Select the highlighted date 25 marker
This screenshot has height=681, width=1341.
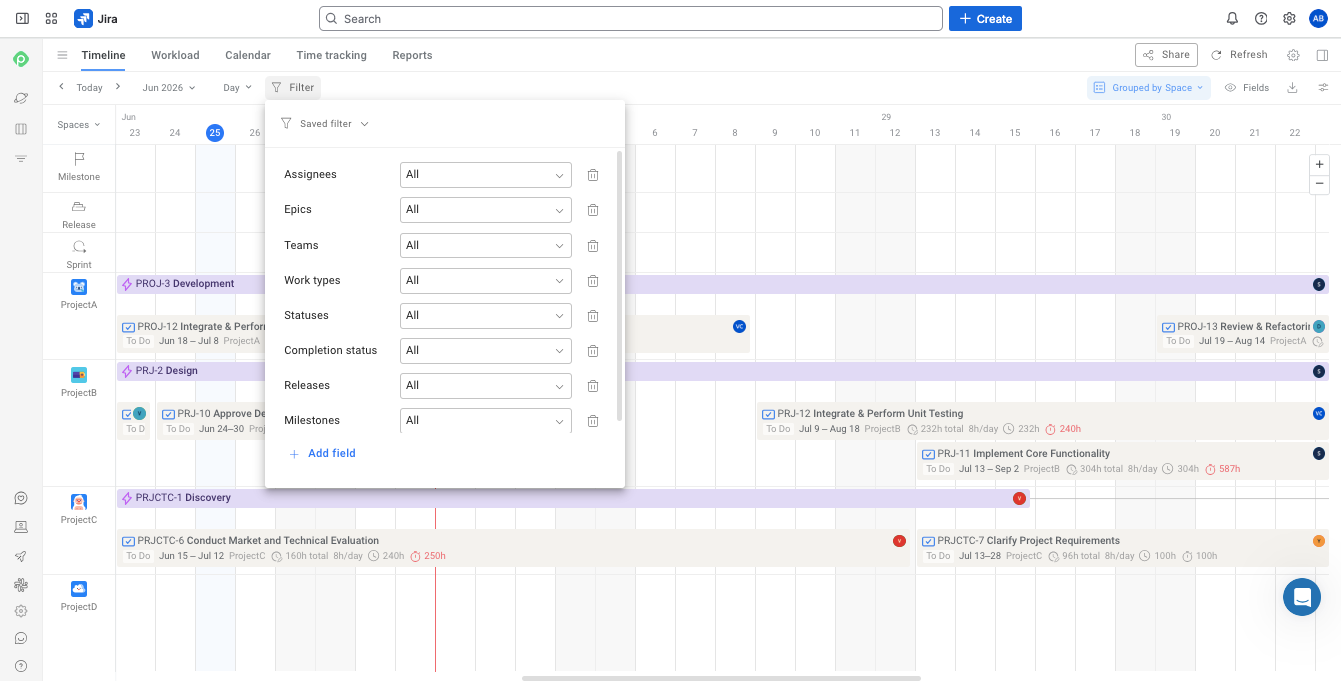[x=215, y=132]
